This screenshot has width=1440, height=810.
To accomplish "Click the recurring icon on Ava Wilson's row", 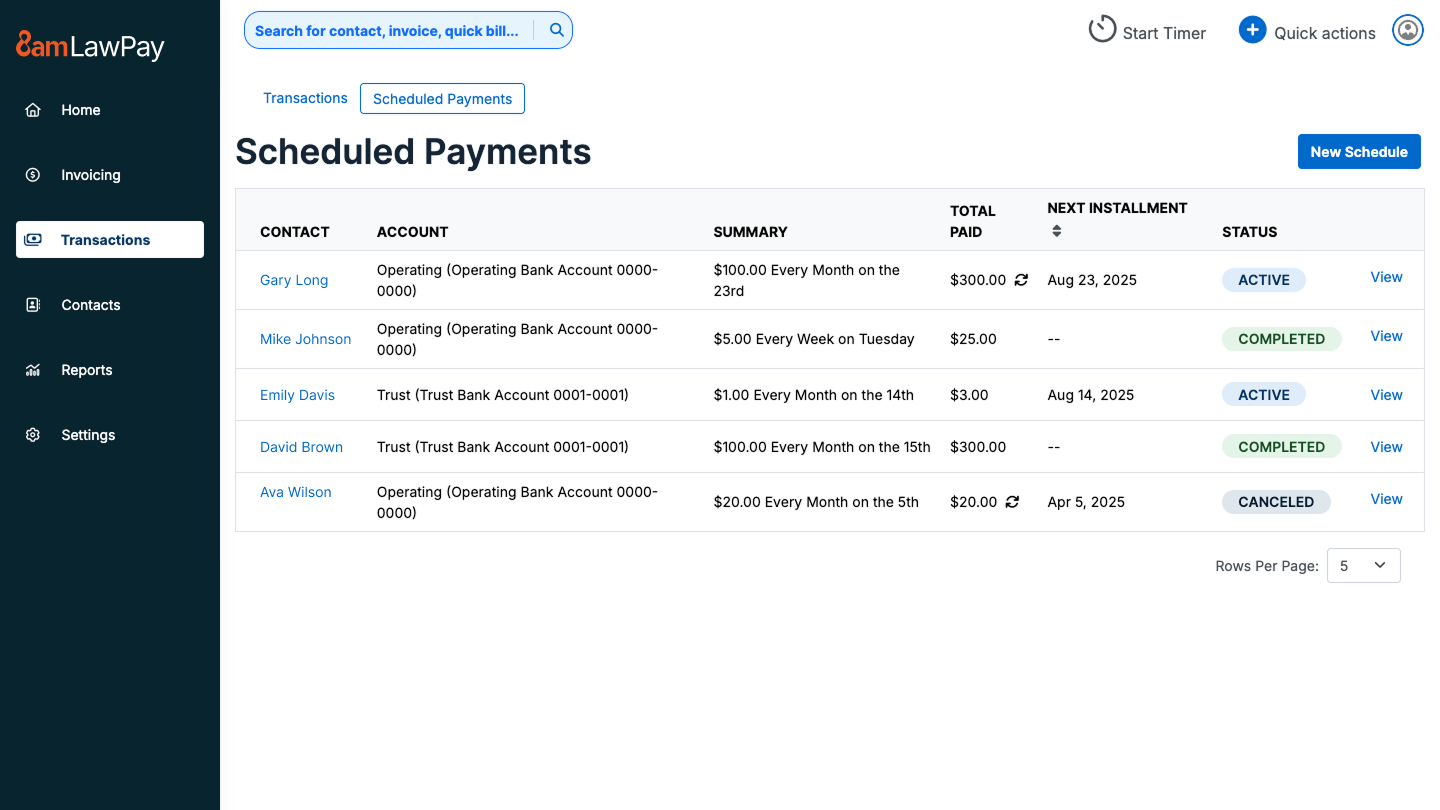I will 1012,501.
